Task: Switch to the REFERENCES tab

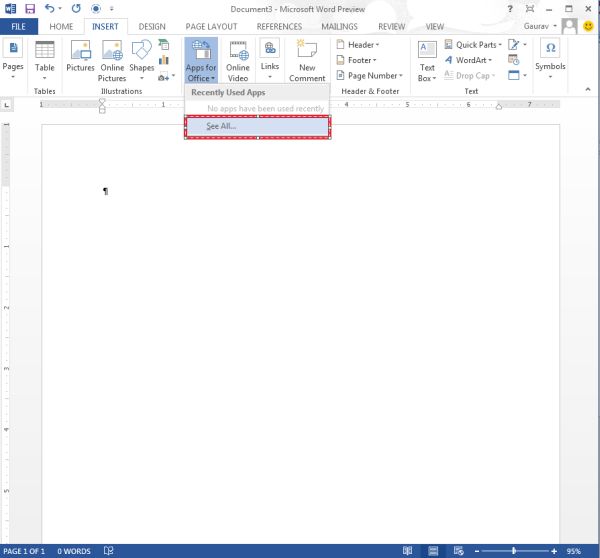Action: [279, 26]
